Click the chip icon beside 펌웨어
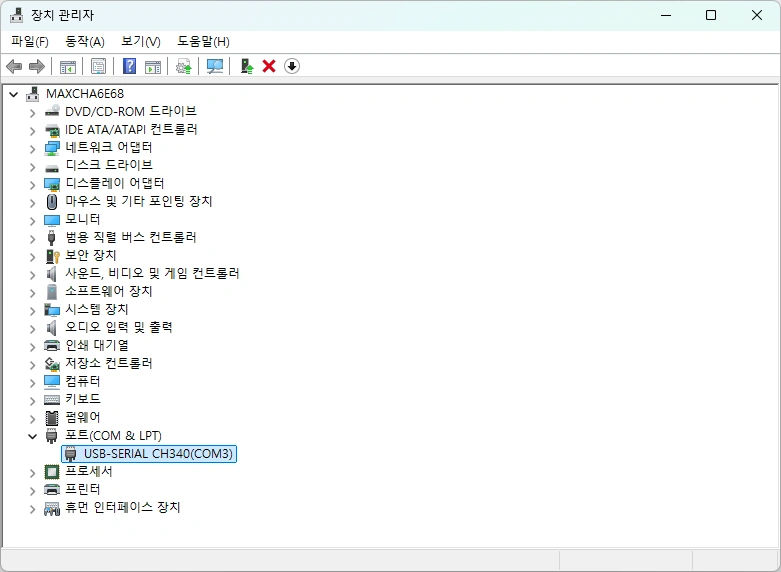 [x=52, y=418]
